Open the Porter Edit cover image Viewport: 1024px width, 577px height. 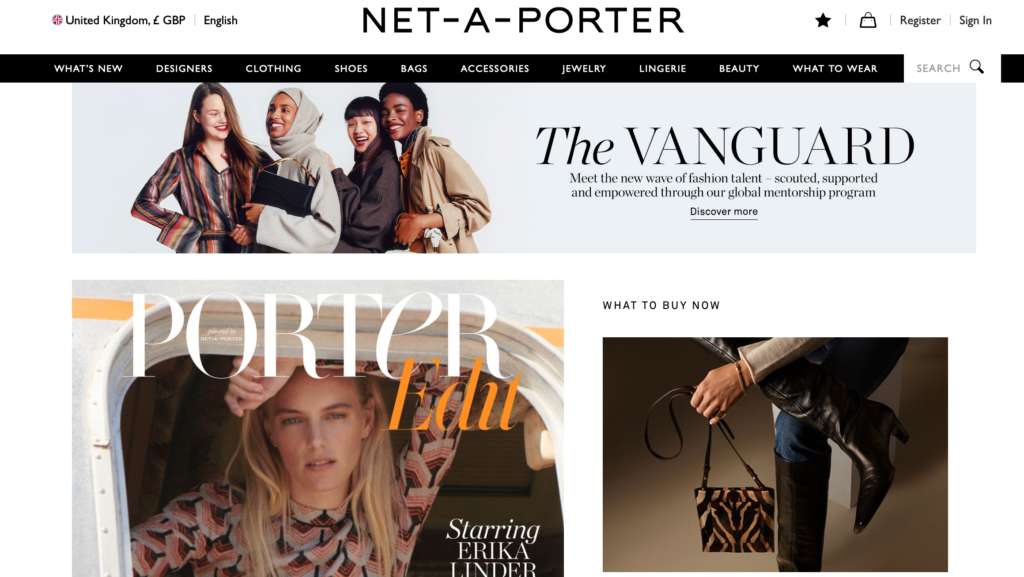point(318,428)
